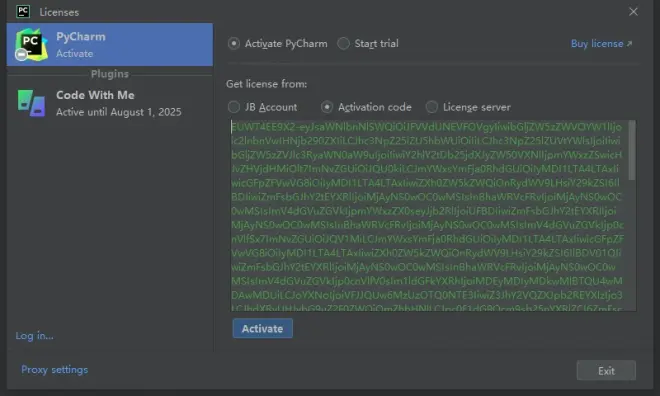The image size is (660, 396).
Task: Click the large PyCharm product icon in sidebar
Action: coord(30,44)
